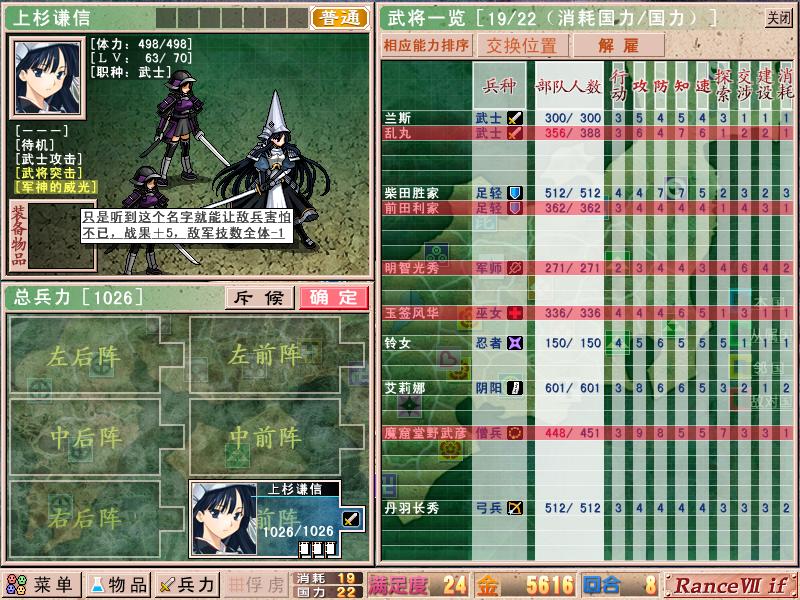Select the 左后阵 formation slot
The width and height of the screenshot is (800, 600).
click(96, 355)
